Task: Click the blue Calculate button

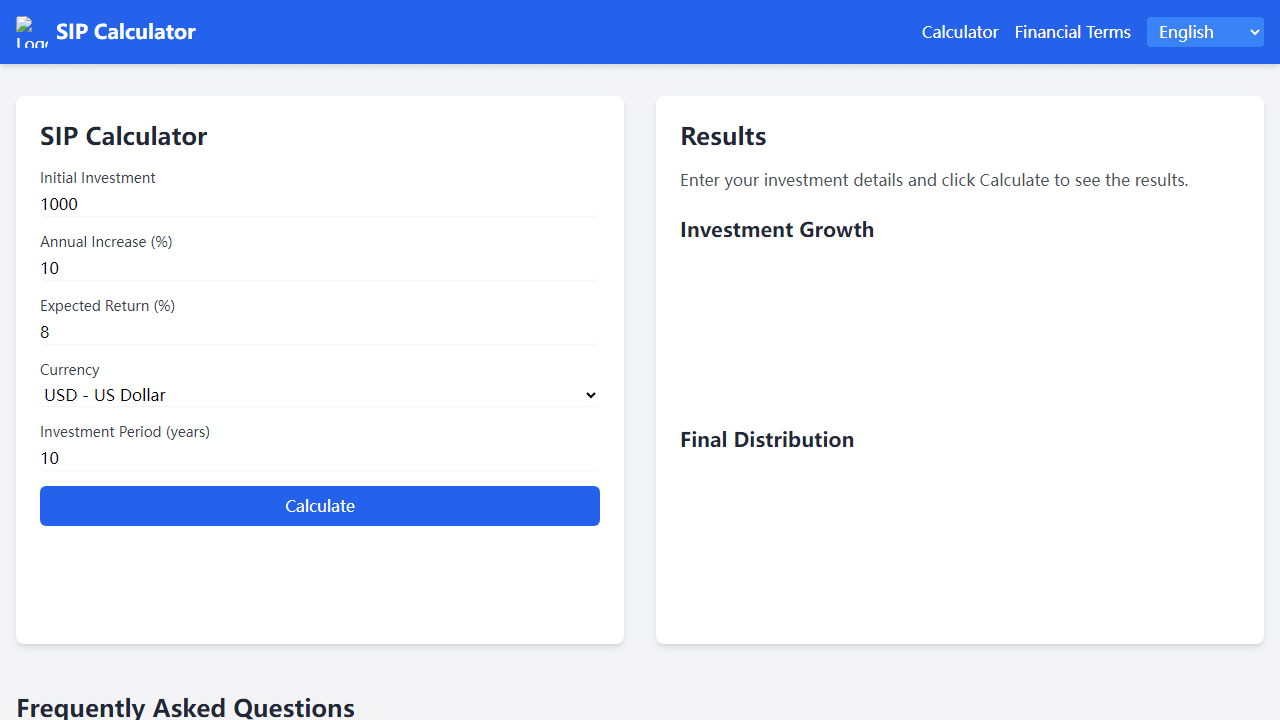Action: [320, 506]
